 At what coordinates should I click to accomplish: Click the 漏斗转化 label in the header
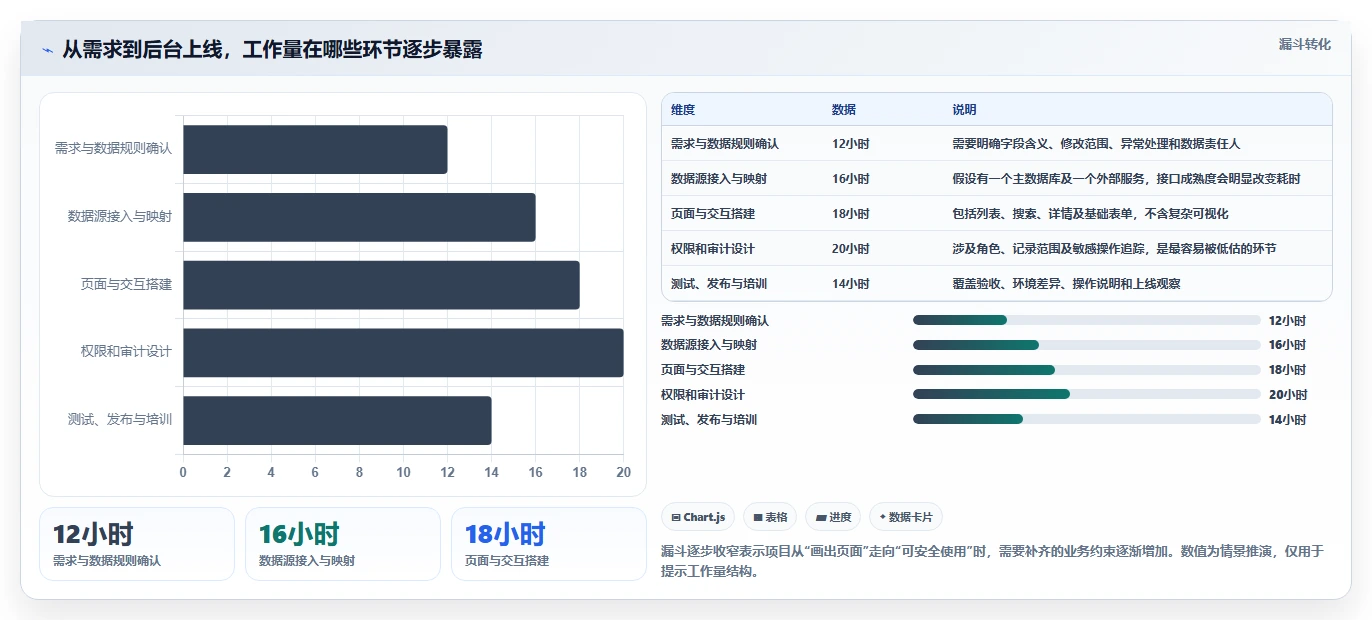[x=1305, y=44]
